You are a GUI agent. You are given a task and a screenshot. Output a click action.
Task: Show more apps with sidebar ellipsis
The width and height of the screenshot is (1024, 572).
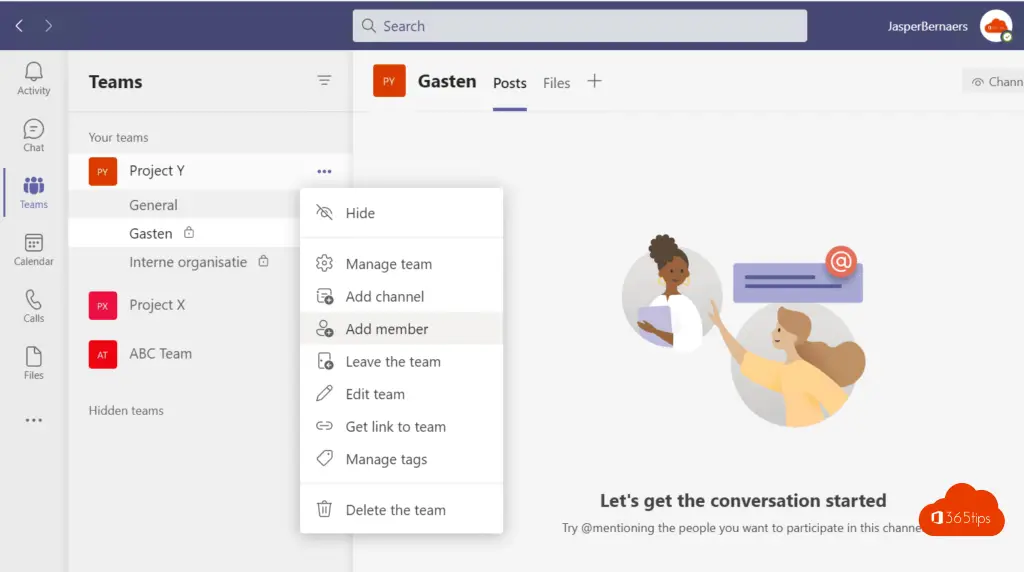tap(33, 421)
